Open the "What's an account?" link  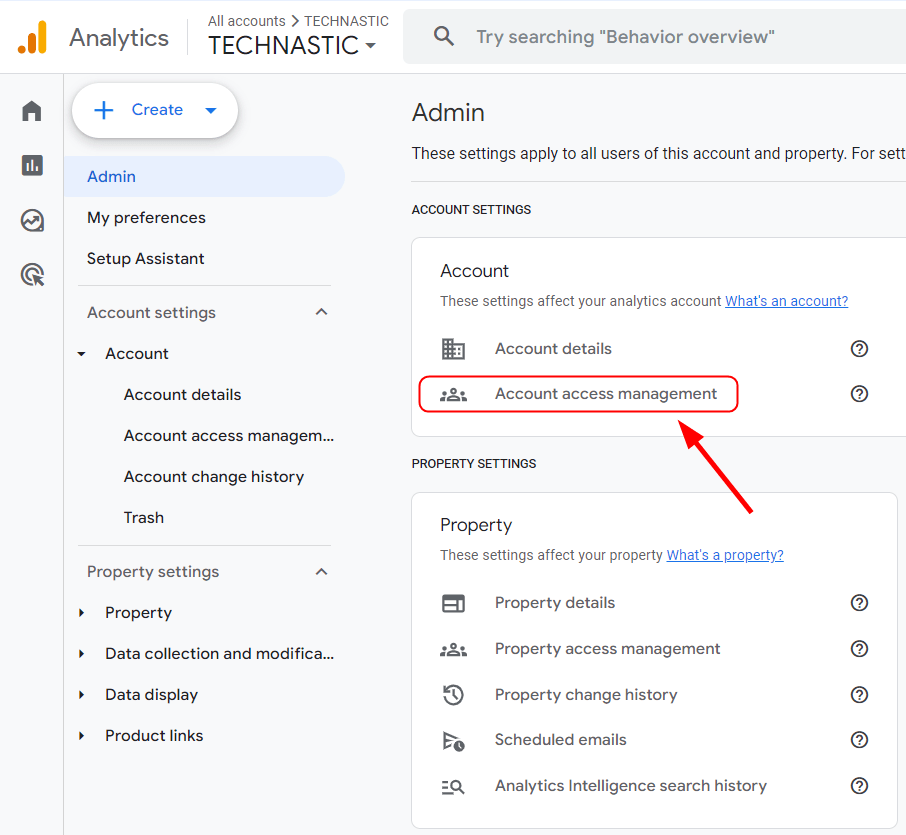[x=786, y=301]
